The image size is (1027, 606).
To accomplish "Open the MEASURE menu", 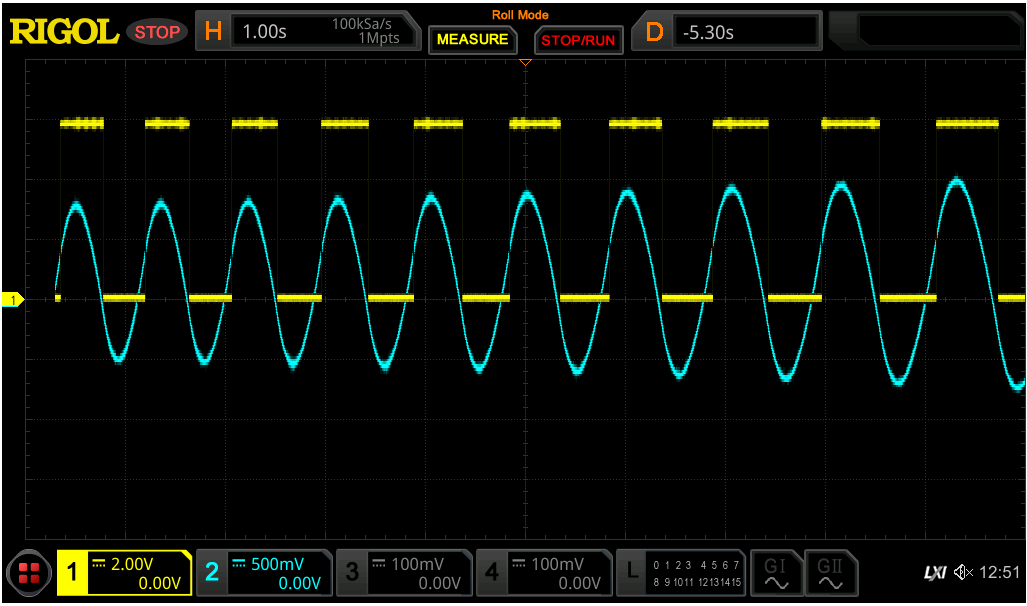I will [472, 40].
